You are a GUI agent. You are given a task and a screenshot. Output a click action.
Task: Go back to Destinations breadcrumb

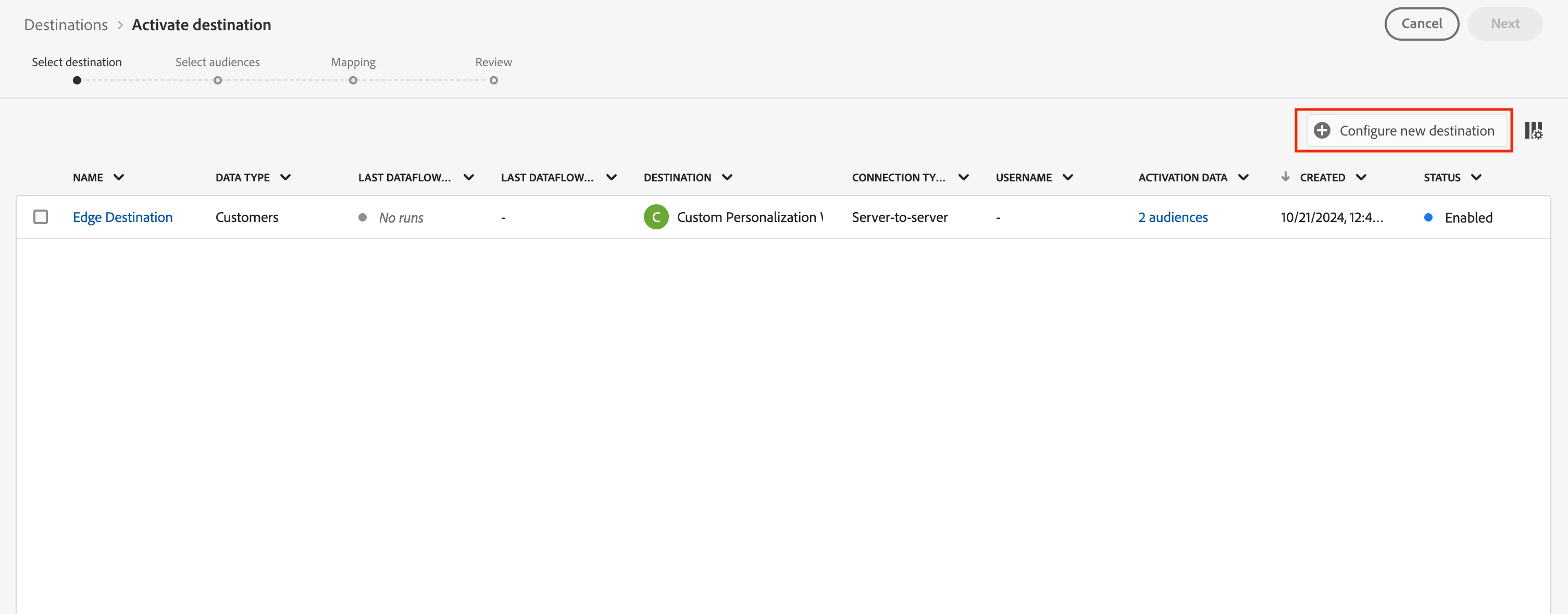pyautogui.click(x=66, y=25)
